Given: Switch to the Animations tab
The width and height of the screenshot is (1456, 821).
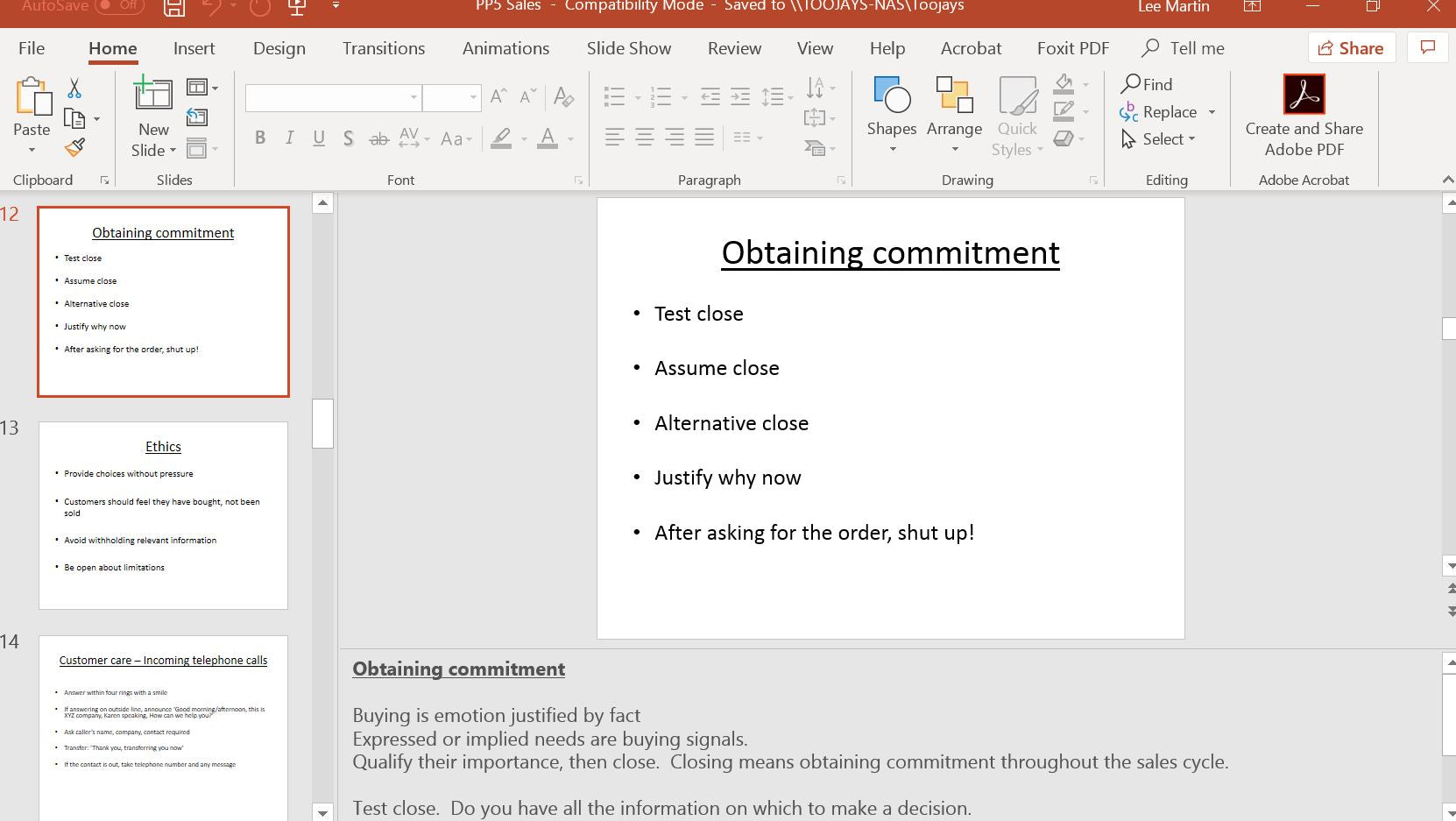Looking at the screenshot, I should tap(505, 48).
